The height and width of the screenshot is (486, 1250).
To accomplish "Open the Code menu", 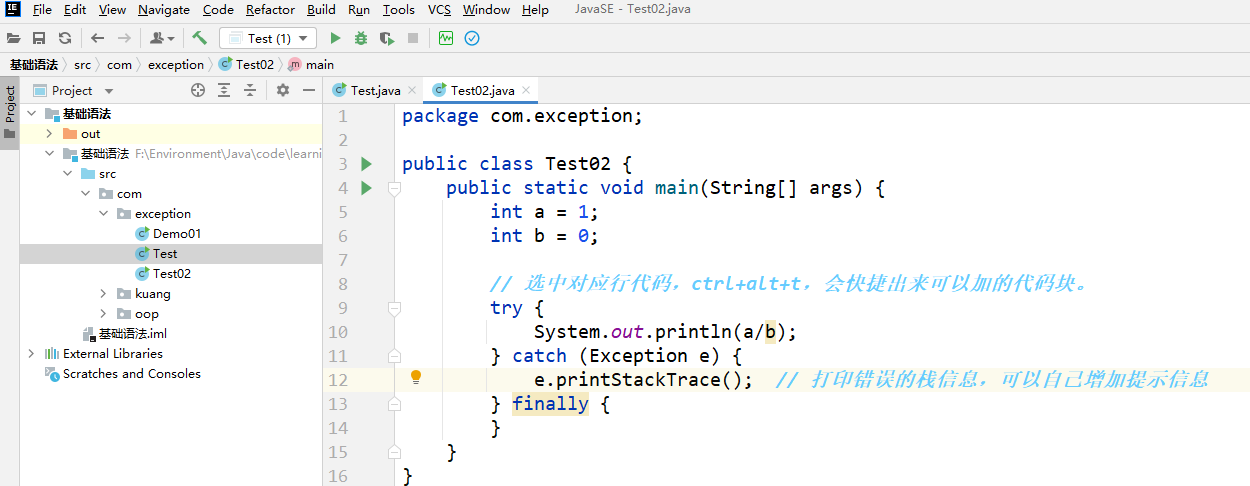I will pyautogui.click(x=218, y=9).
